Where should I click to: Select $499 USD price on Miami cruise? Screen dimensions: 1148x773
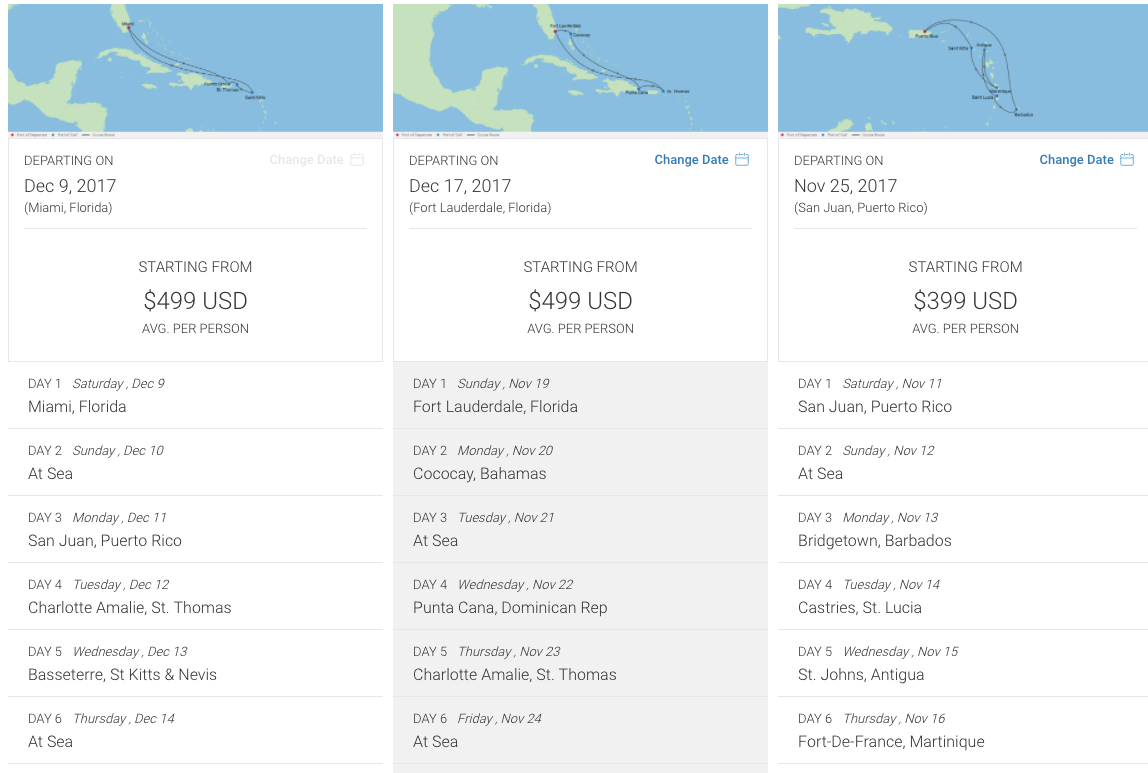click(x=195, y=301)
